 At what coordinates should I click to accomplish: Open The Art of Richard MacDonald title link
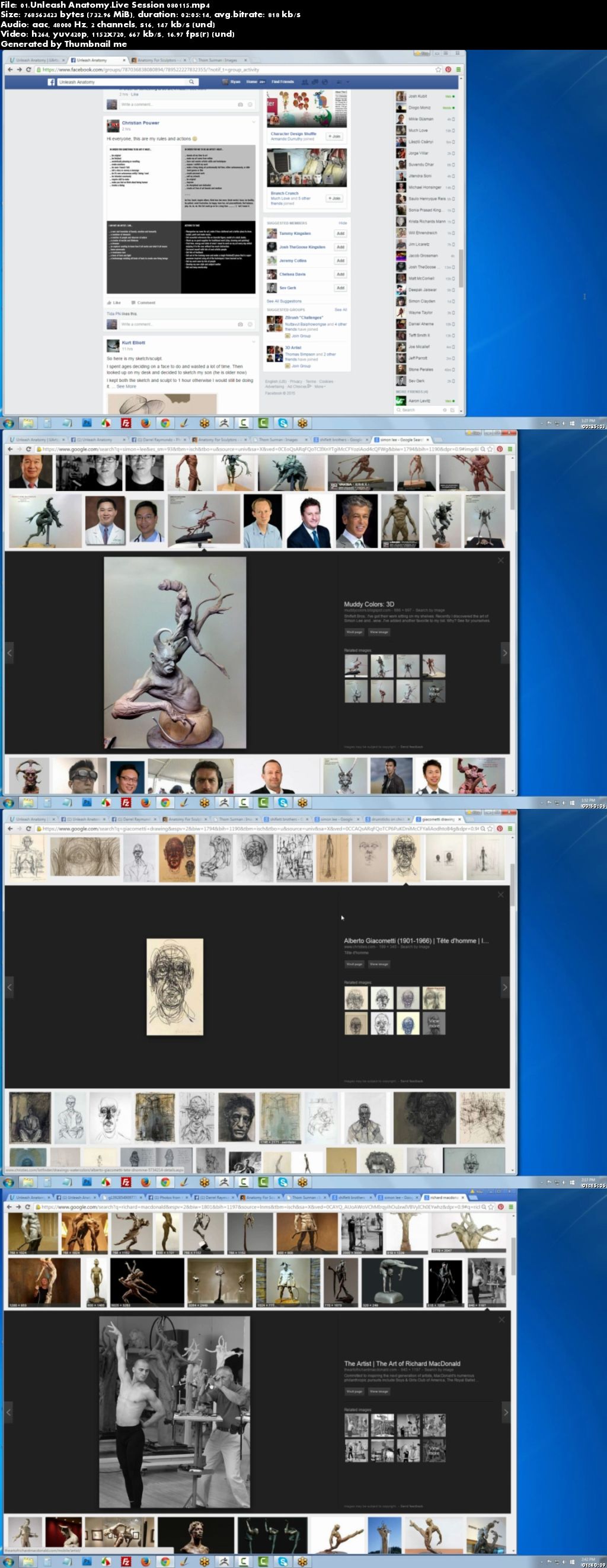402,1363
